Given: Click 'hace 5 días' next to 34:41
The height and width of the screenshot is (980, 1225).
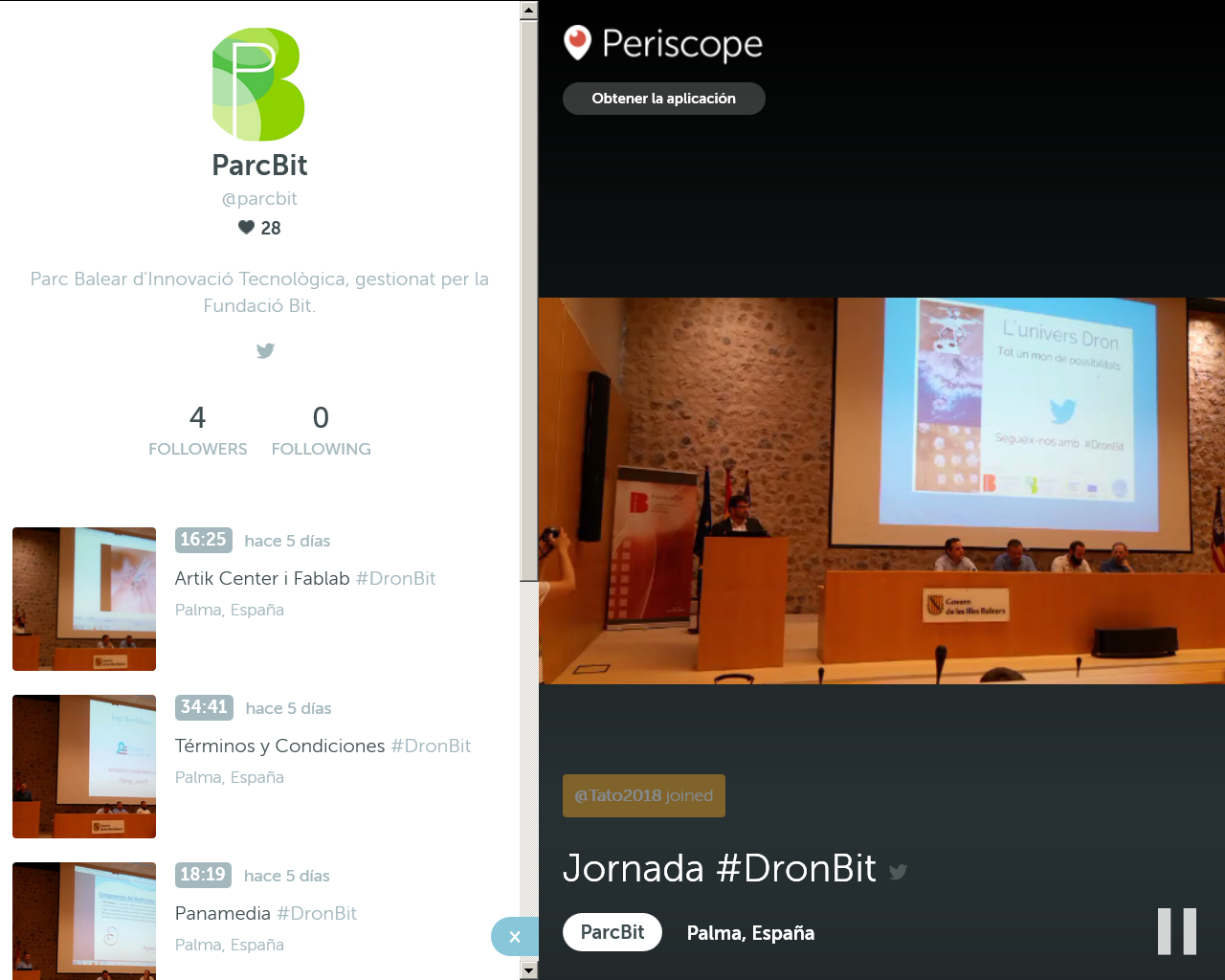Looking at the screenshot, I should click(x=288, y=708).
